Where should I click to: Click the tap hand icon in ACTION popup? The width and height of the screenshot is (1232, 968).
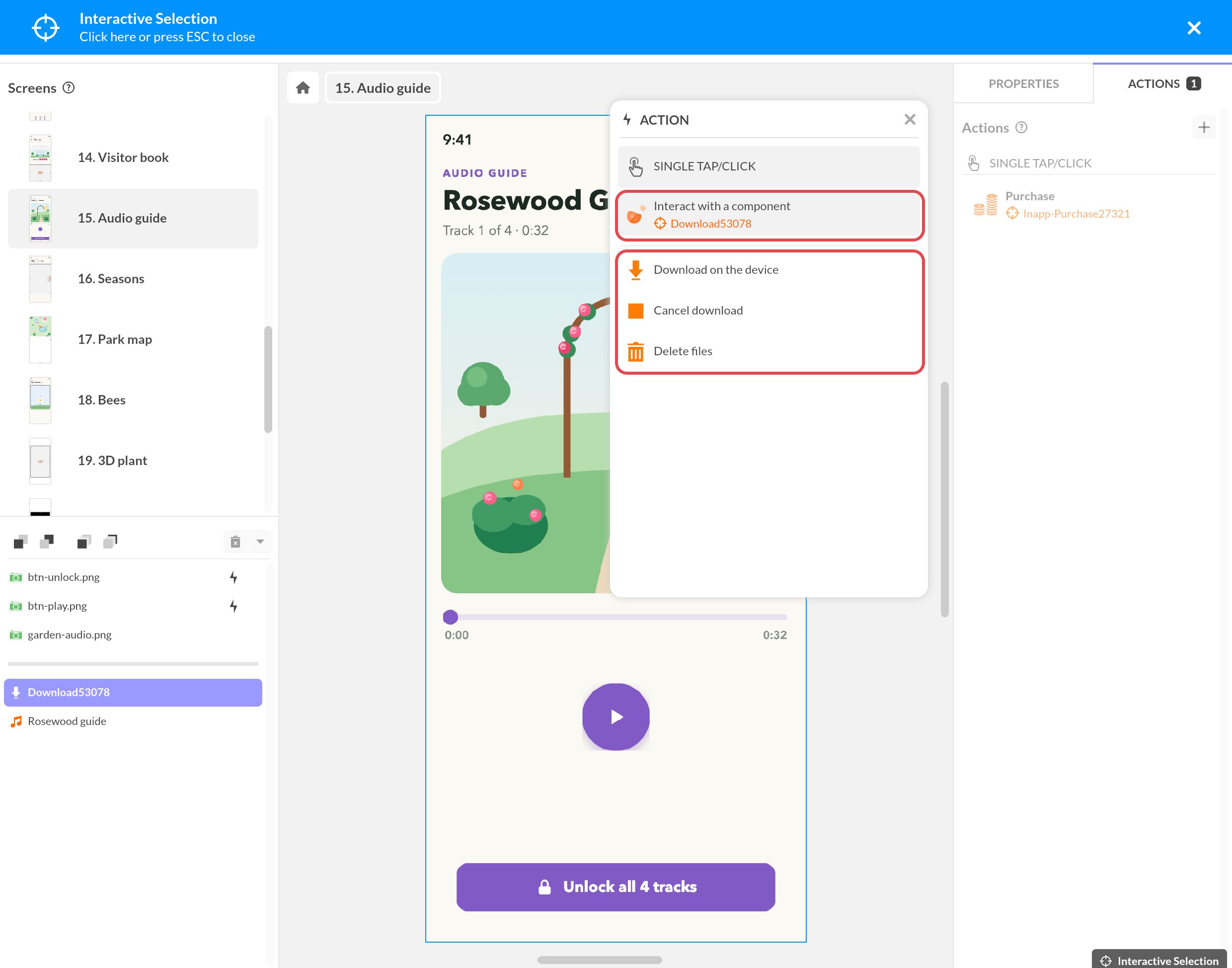(x=635, y=166)
